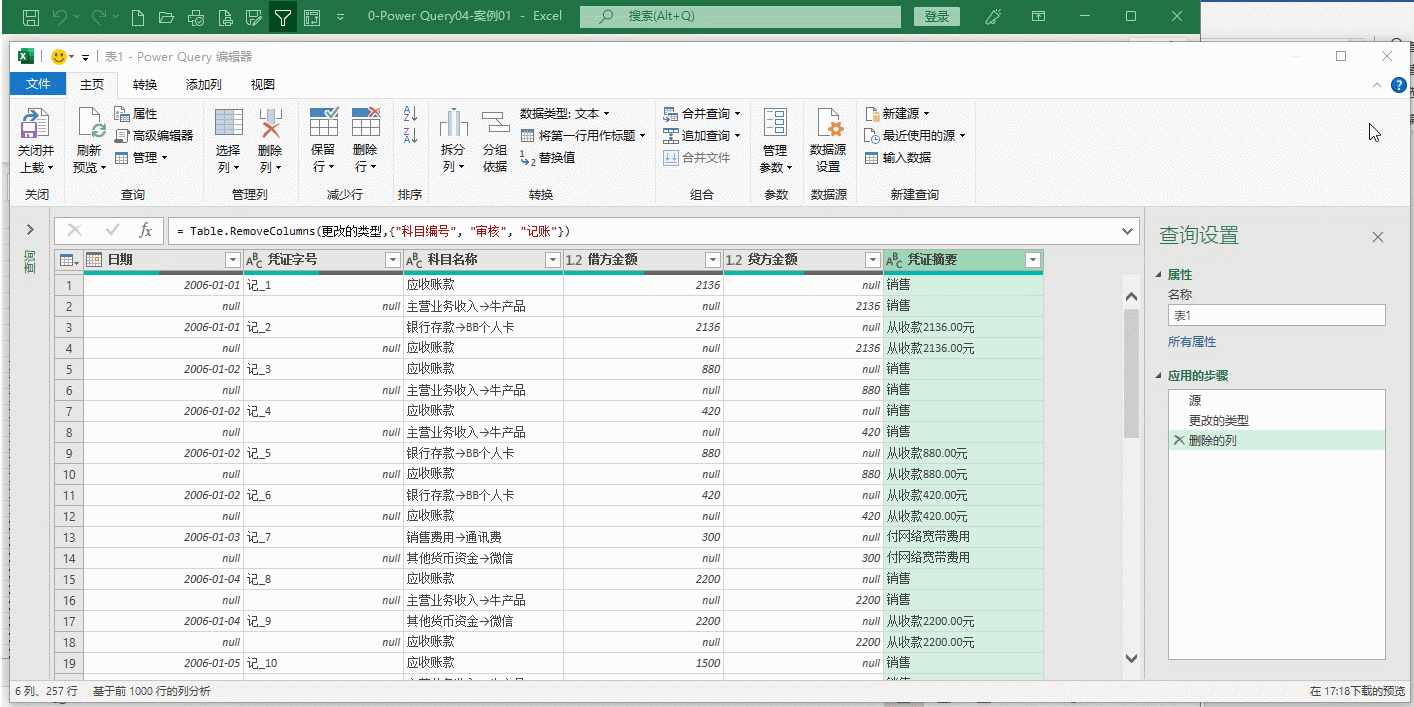This screenshot has height=707, width=1414.
Task: Sort descending with the Z-A icon
Action: (410, 135)
